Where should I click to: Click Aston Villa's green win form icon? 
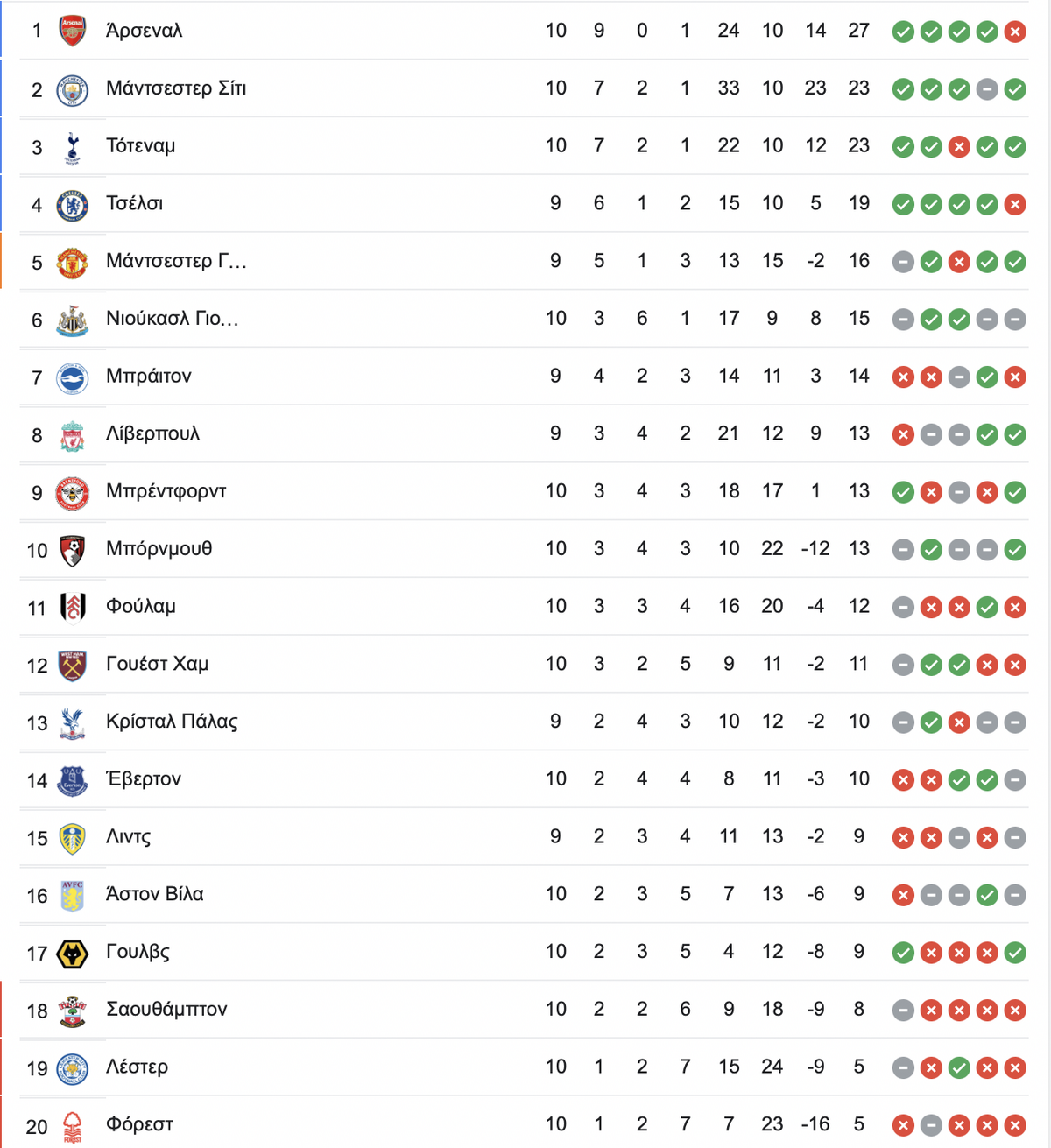[987, 895]
